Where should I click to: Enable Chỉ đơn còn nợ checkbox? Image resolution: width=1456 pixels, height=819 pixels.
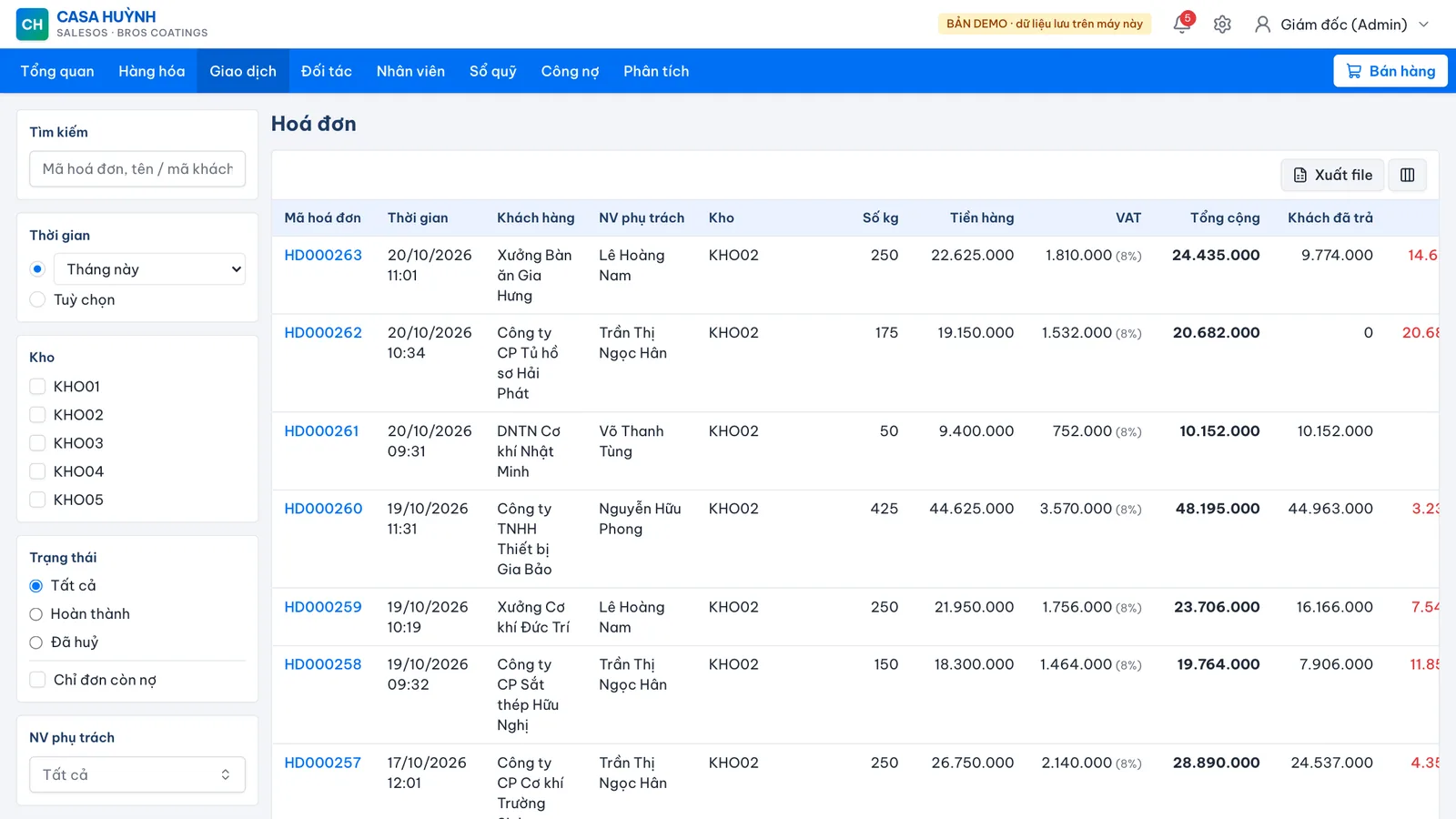click(37, 680)
